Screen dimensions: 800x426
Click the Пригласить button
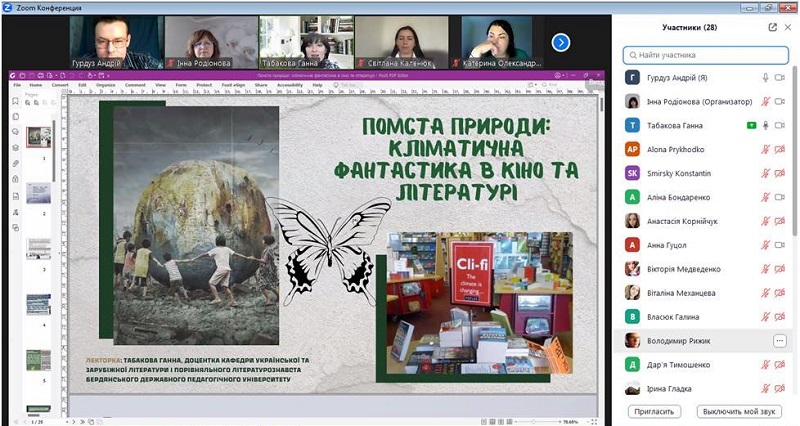coord(654,411)
